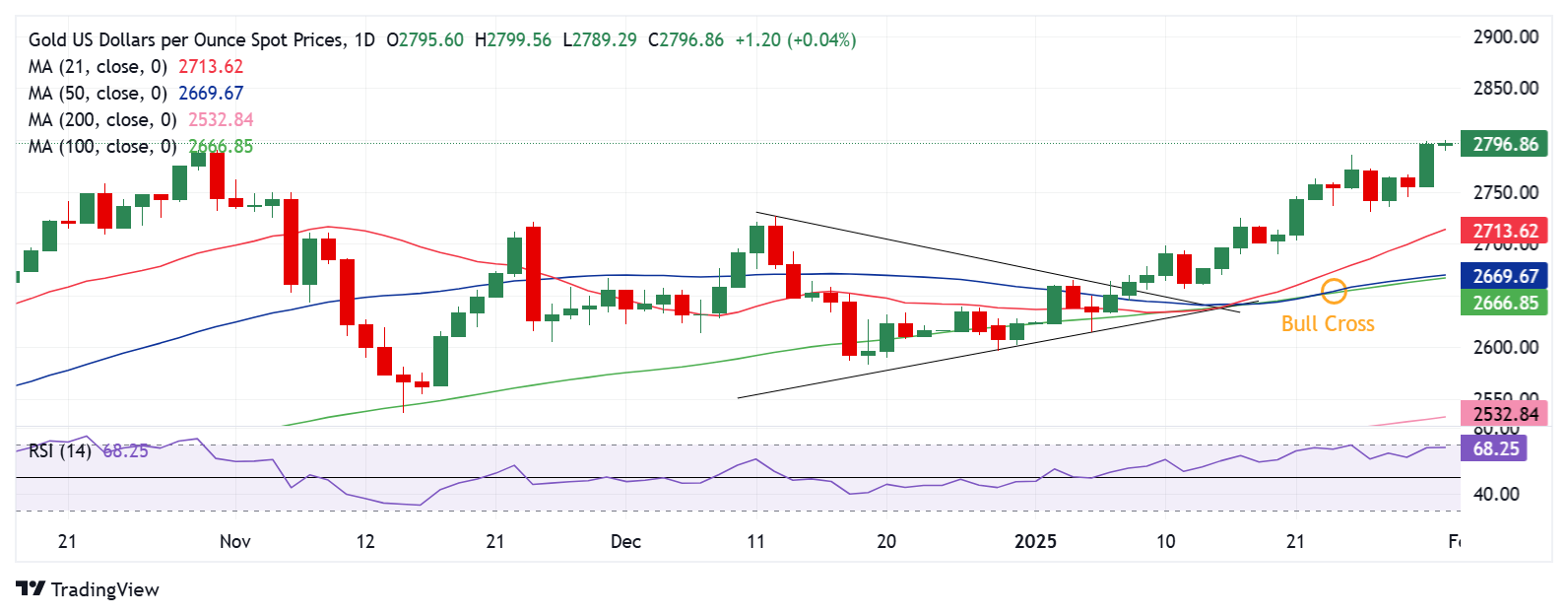The height and width of the screenshot is (616, 1568).
Task: Click the red 2713.62 price tag
Action: pyautogui.click(x=1504, y=232)
